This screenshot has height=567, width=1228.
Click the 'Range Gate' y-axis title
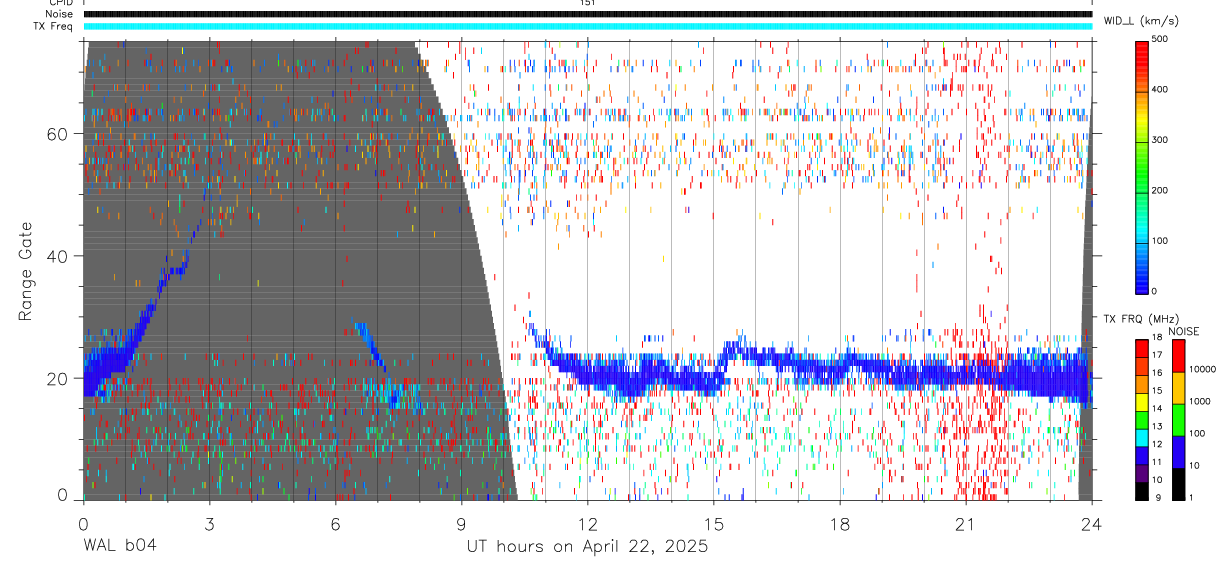[26, 271]
